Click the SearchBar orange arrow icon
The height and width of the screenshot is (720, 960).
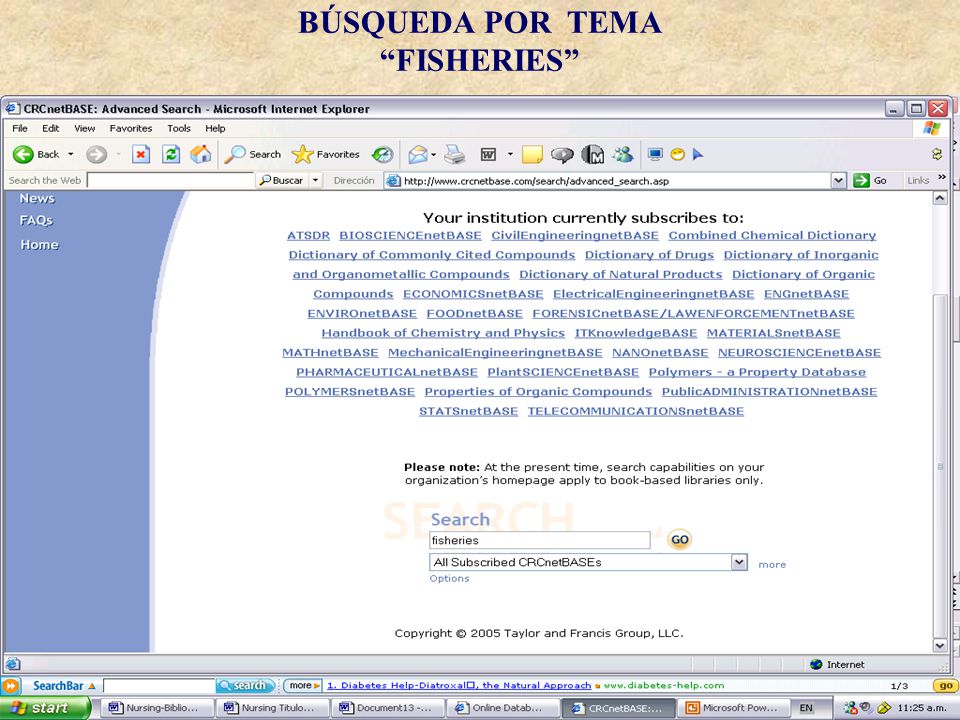coord(11,686)
